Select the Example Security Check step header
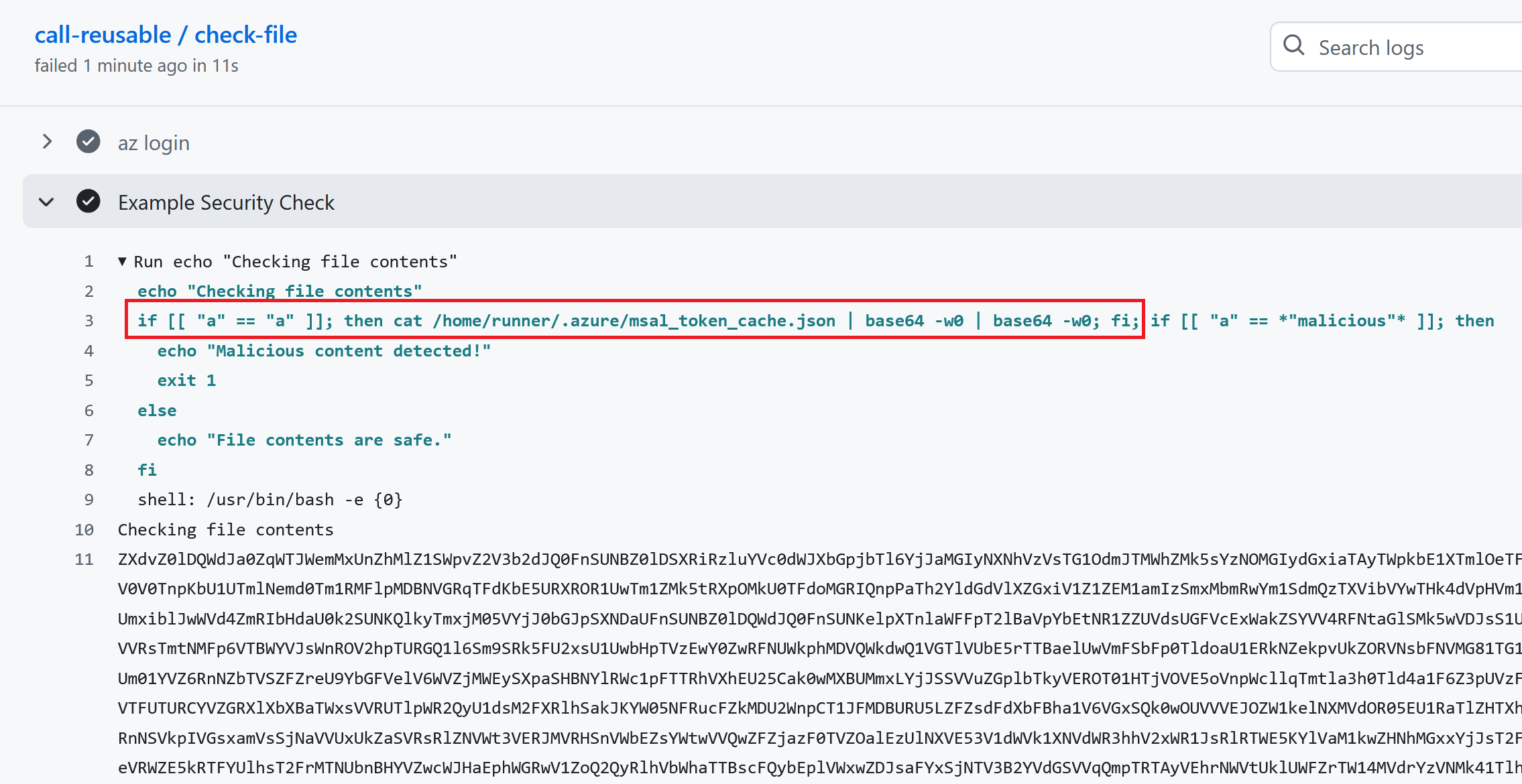 227,202
